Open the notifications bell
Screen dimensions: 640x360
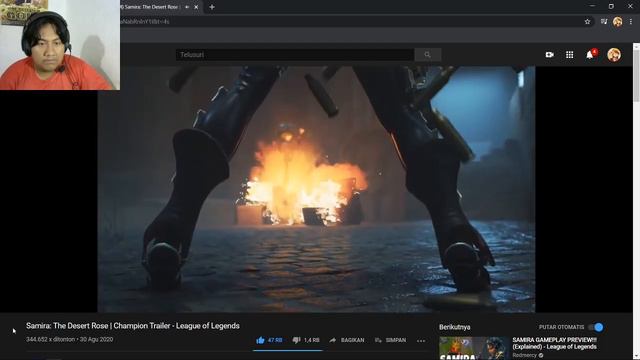tap(590, 55)
